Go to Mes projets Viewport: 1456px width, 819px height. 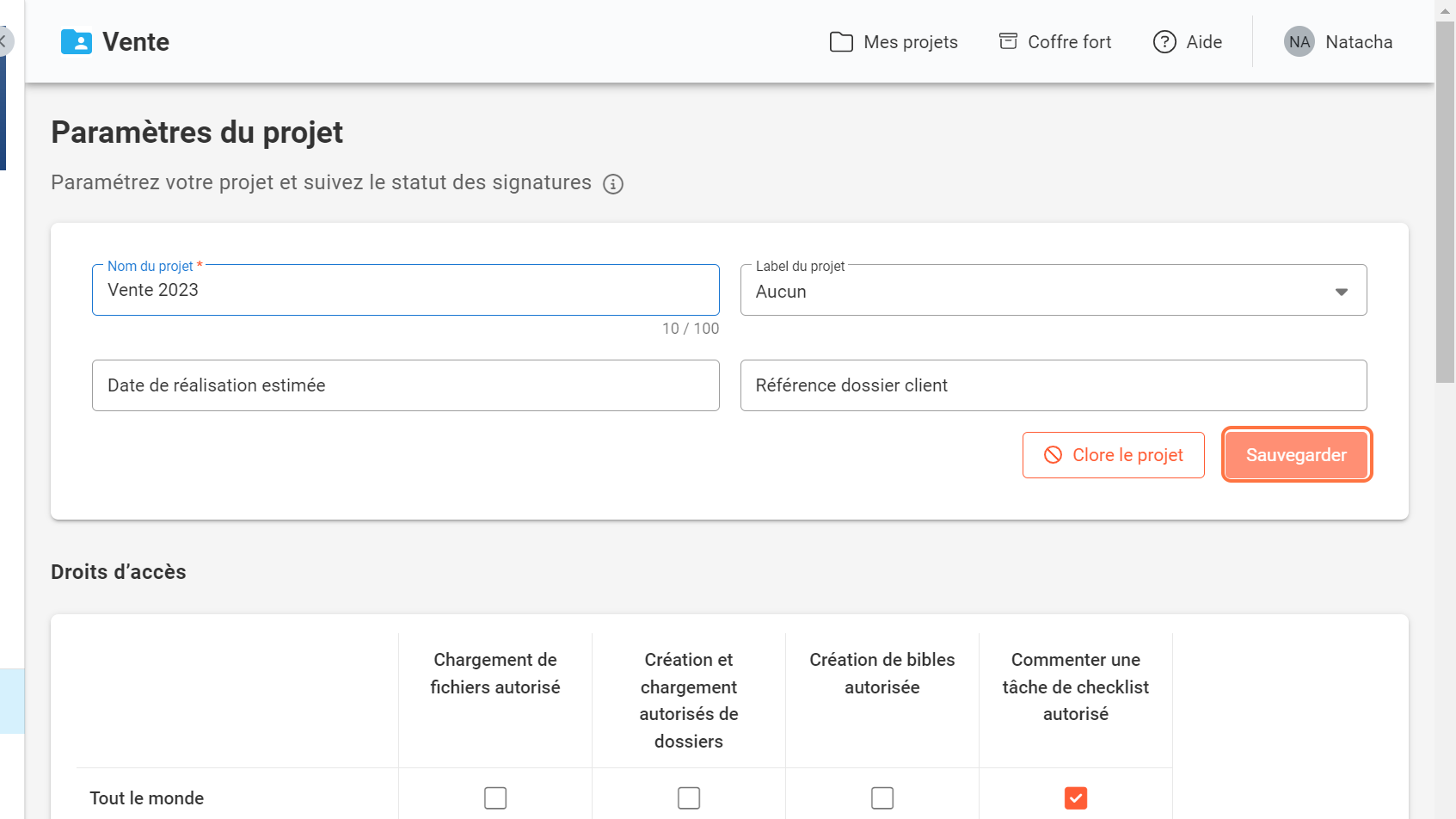[x=910, y=42]
